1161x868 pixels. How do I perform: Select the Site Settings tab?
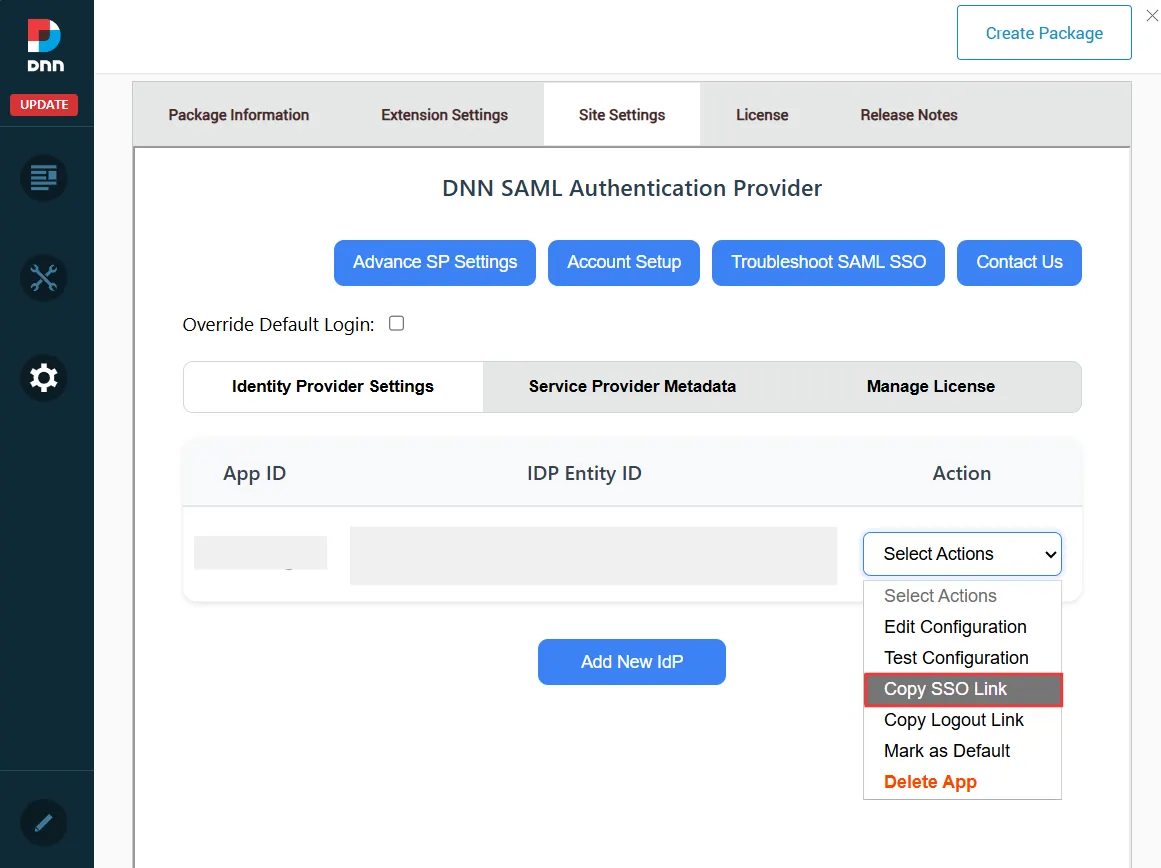pos(622,115)
